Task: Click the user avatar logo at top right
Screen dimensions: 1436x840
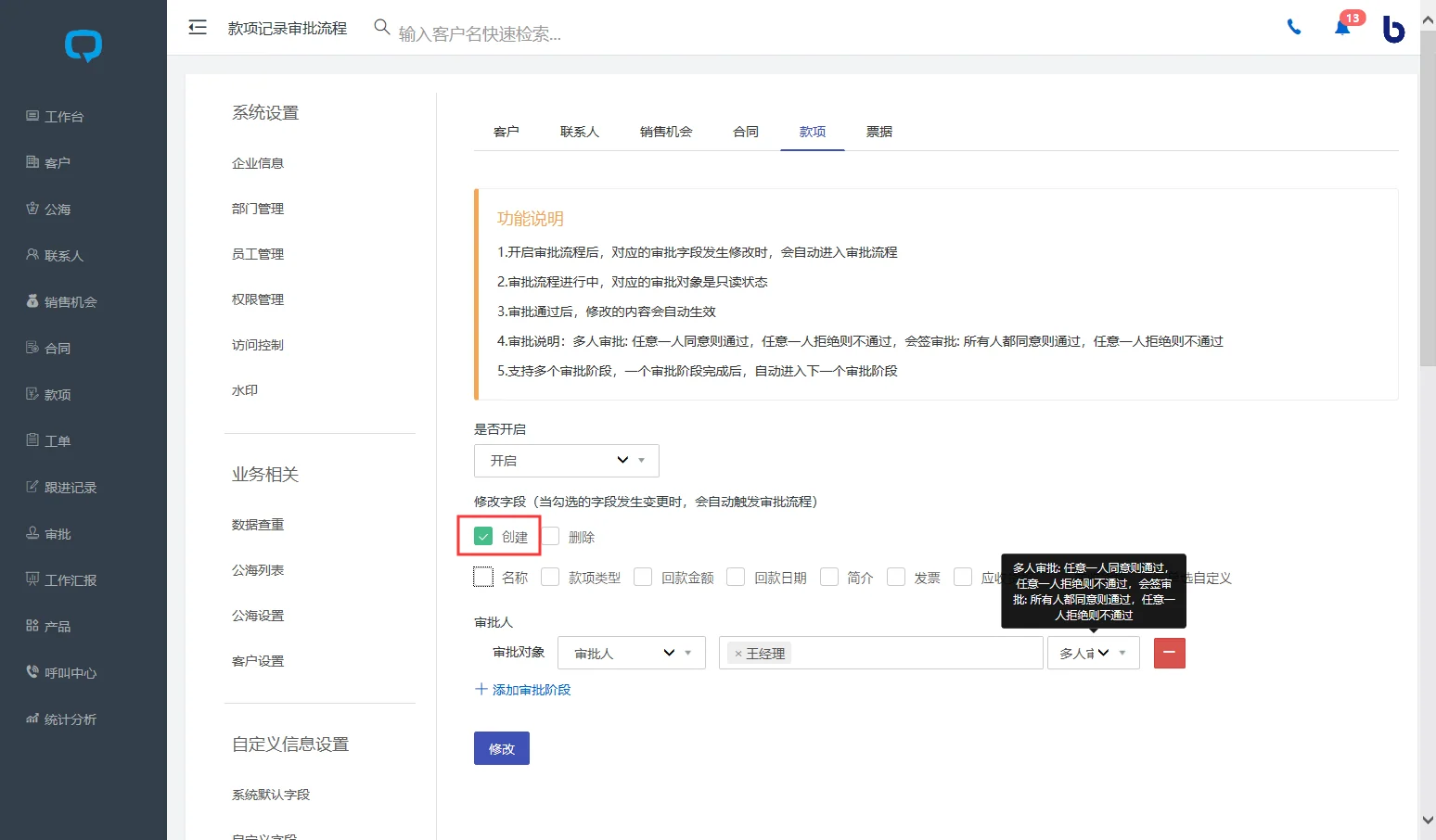Action: pos(1393,29)
